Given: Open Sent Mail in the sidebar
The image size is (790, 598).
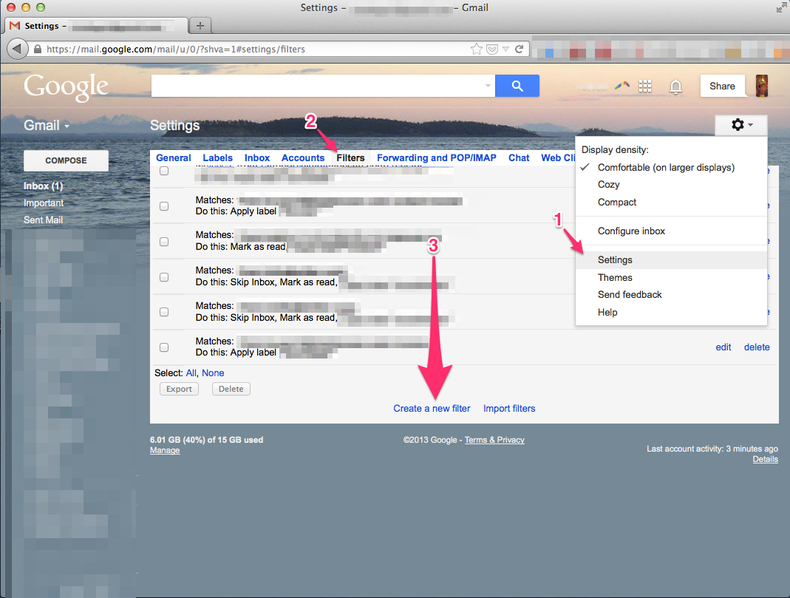Looking at the screenshot, I should pyautogui.click(x=43, y=220).
